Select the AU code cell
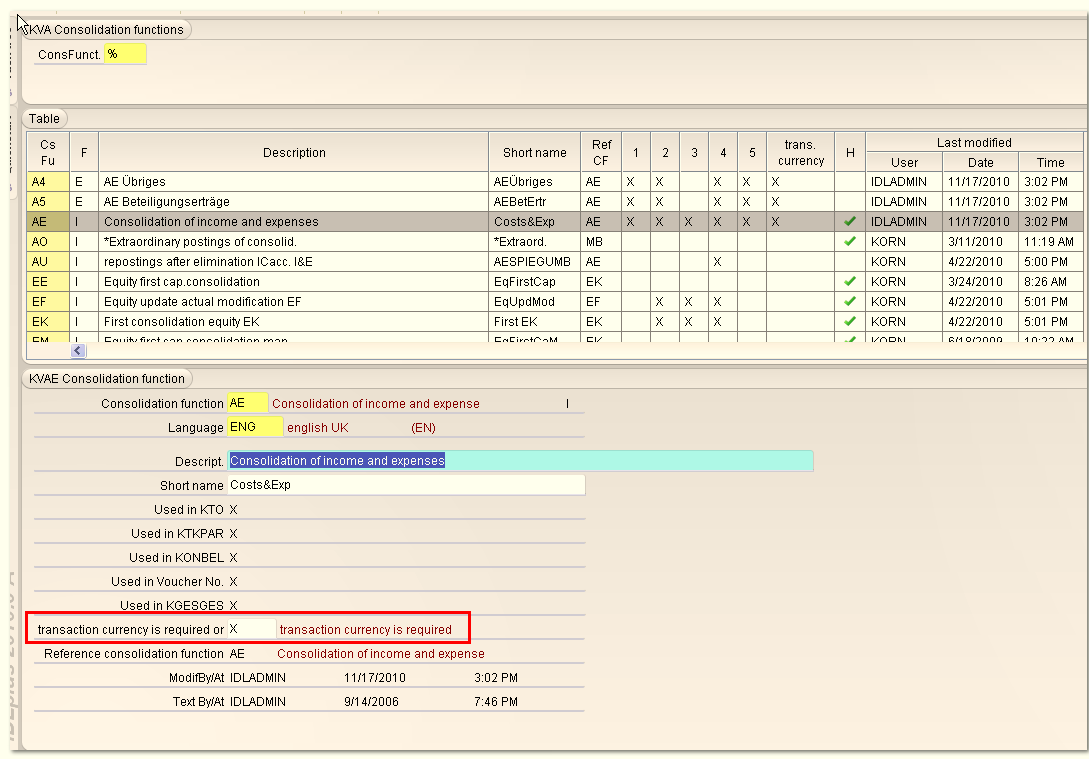This screenshot has width=1089, height=759. (x=48, y=262)
